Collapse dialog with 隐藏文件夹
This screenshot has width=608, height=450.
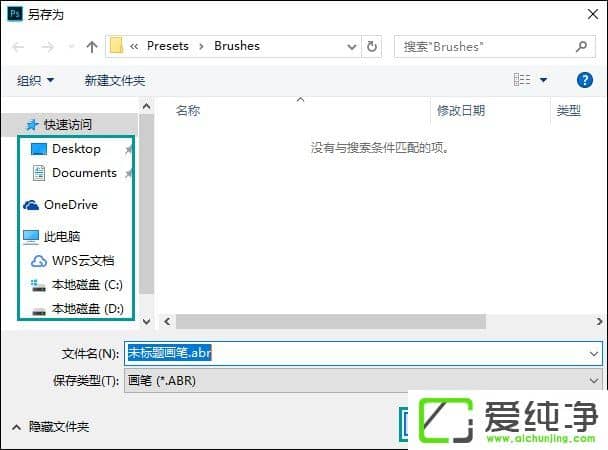pos(50,427)
